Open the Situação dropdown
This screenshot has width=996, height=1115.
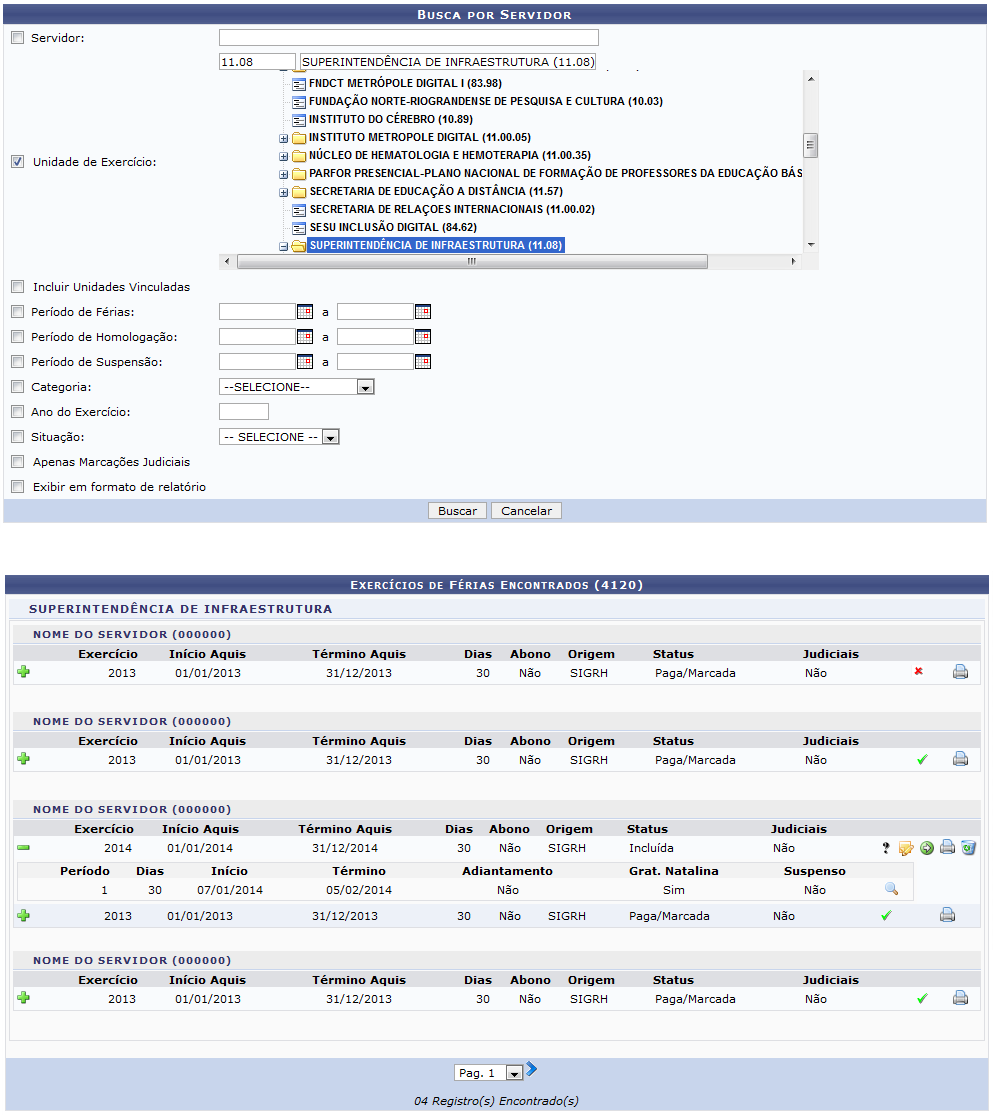[x=279, y=437]
